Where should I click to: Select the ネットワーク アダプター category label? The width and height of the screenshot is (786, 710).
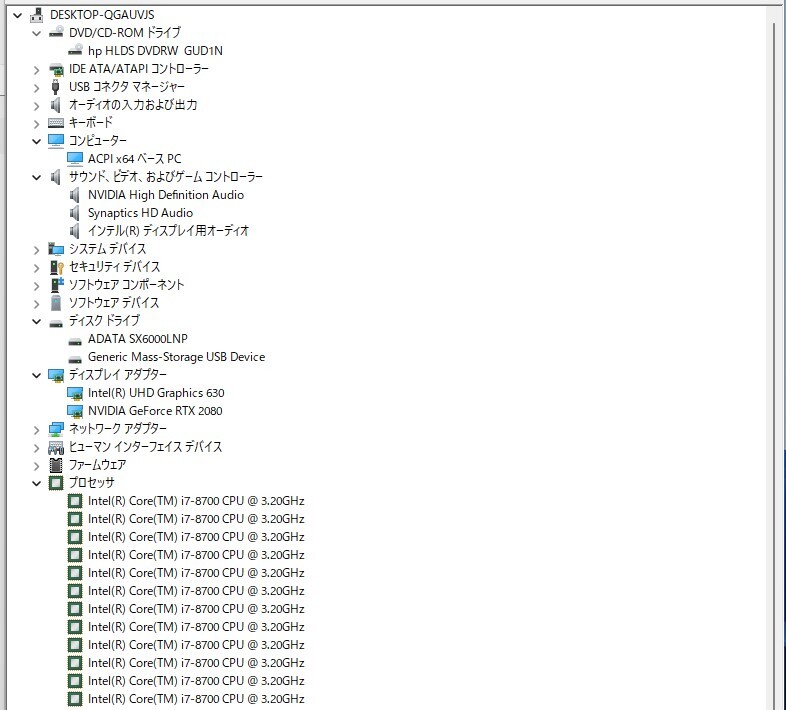coord(118,429)
